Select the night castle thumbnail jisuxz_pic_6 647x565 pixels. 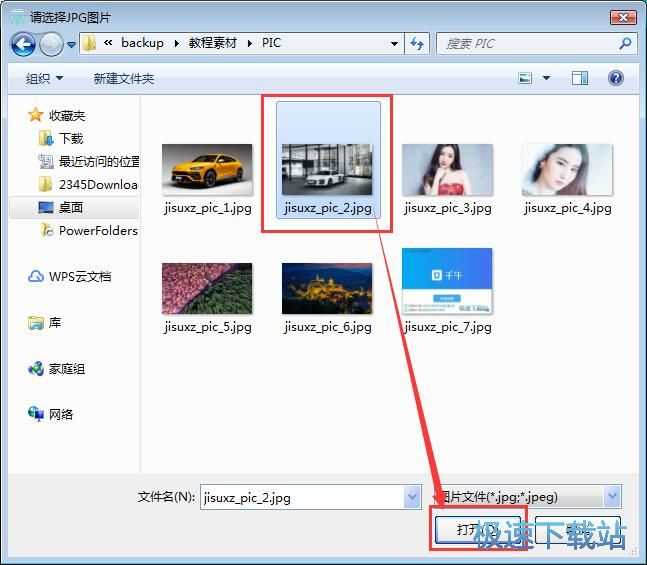pyautogui.click(x=327, y=288)
